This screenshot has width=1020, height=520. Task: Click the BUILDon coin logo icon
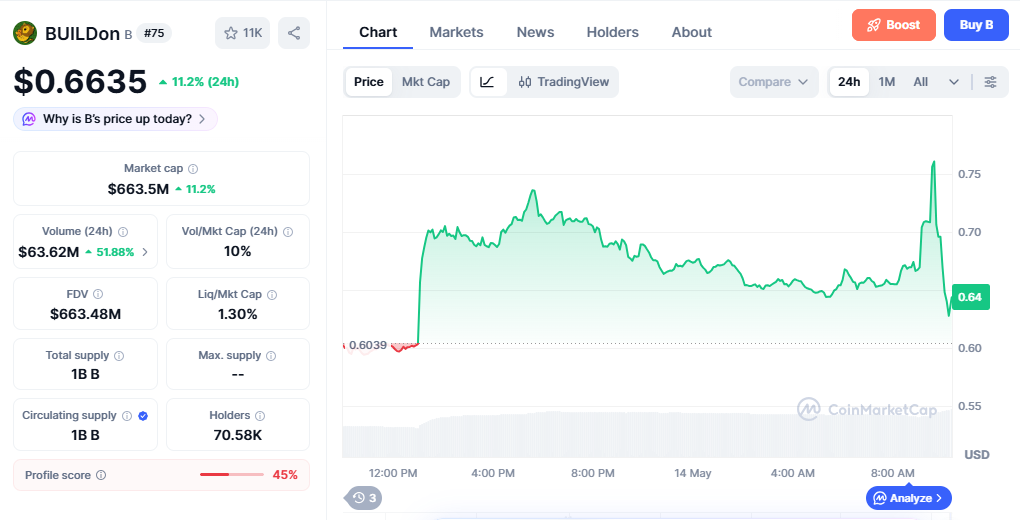[25, 33]
